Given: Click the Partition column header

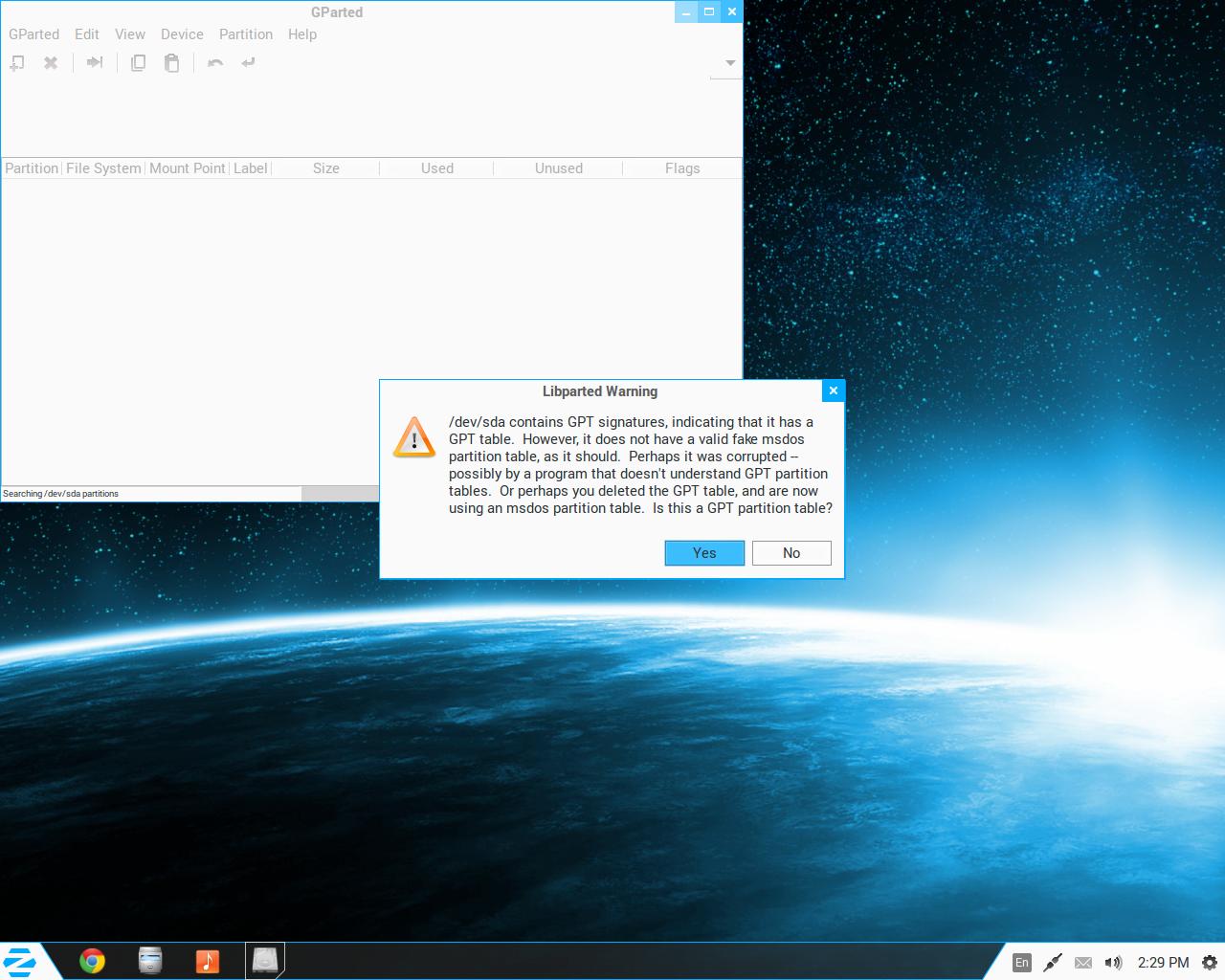Looking at the screenshot, I should (32, 168).
